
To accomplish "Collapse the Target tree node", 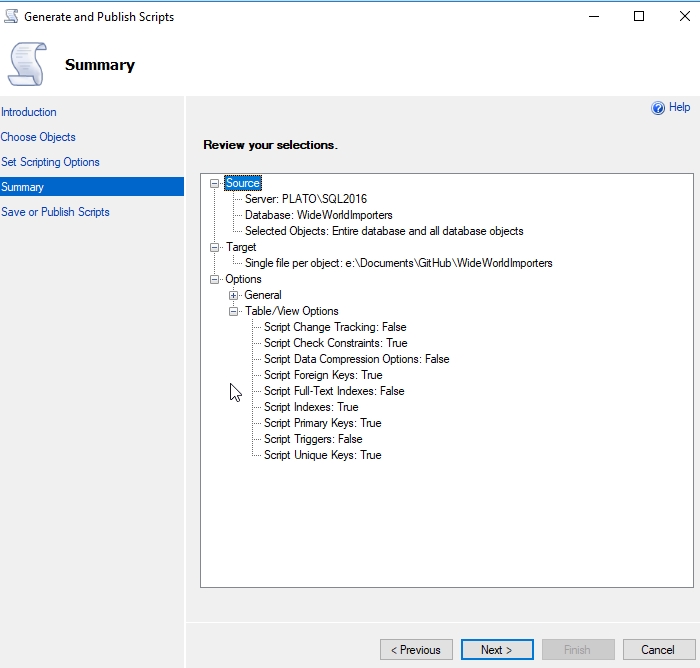I will [x=215, y=247].
